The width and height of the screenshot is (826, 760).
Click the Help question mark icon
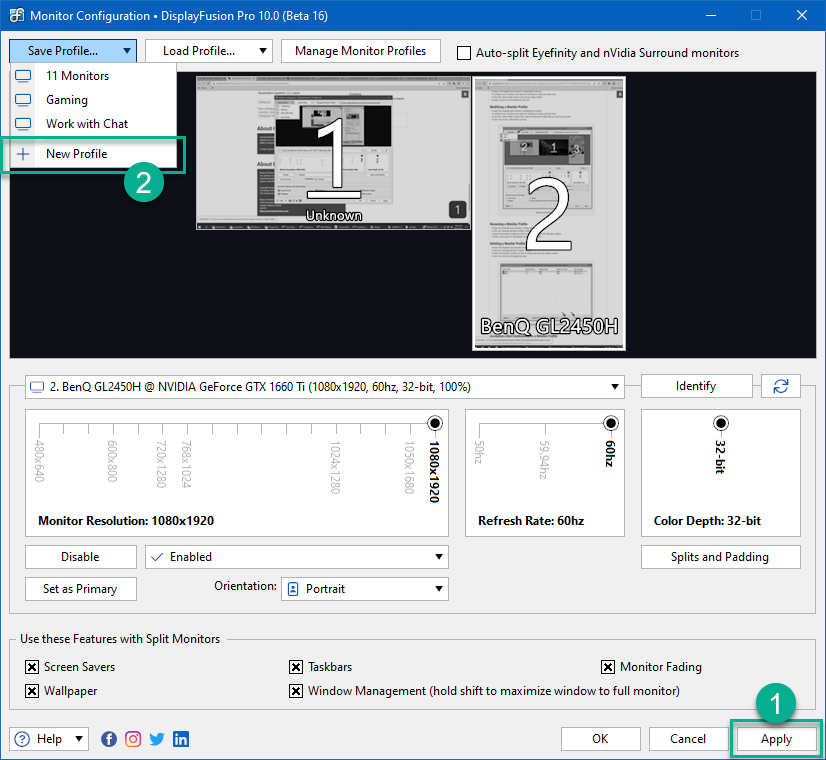(x=22, y=739)
